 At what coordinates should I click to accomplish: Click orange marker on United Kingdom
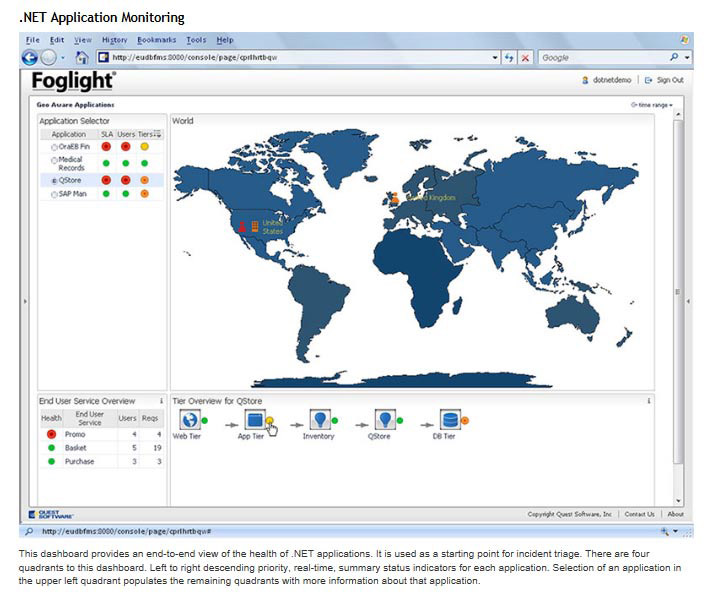coord(395,197)
